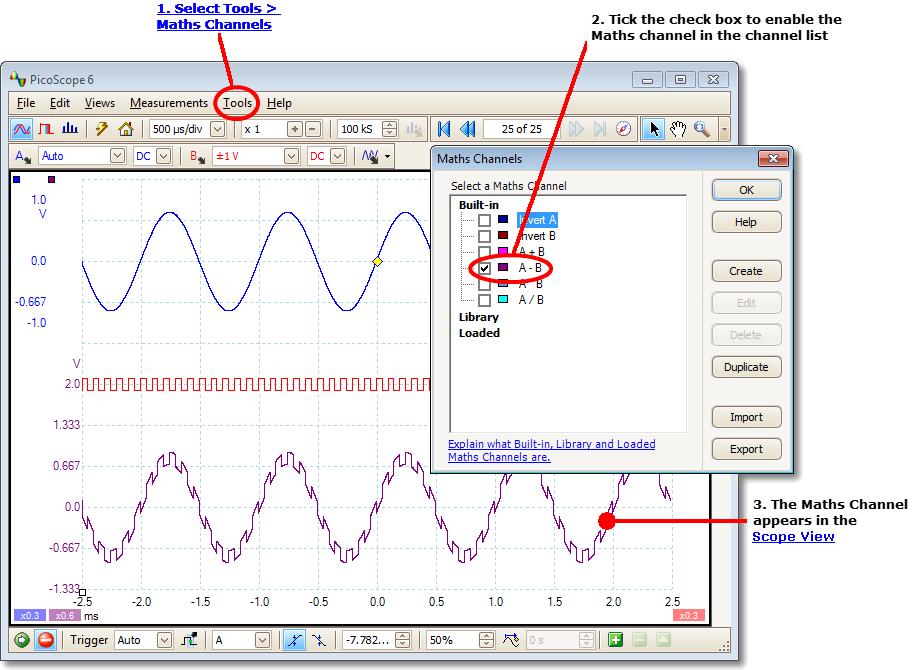Open the Help menu

tap(279, 103)
